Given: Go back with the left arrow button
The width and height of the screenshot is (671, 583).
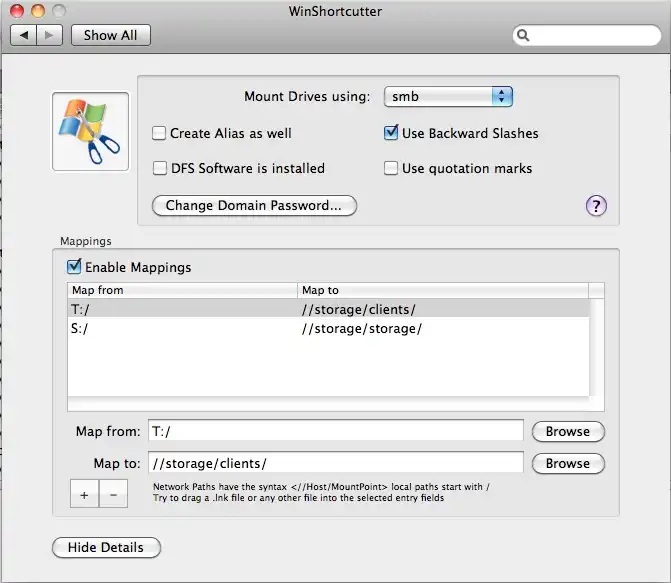Looking at the screenshot, I should tap(24, 35).
